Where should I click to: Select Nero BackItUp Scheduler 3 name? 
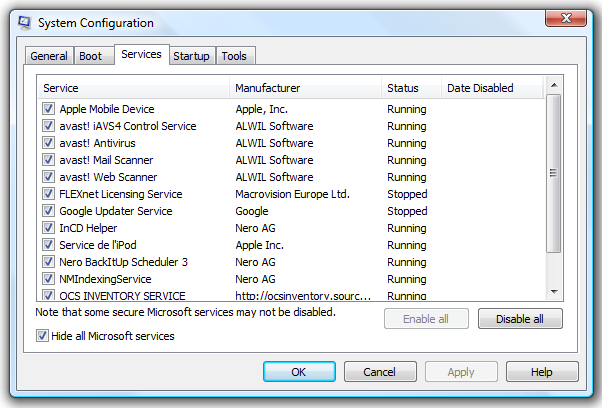point(123,262)
